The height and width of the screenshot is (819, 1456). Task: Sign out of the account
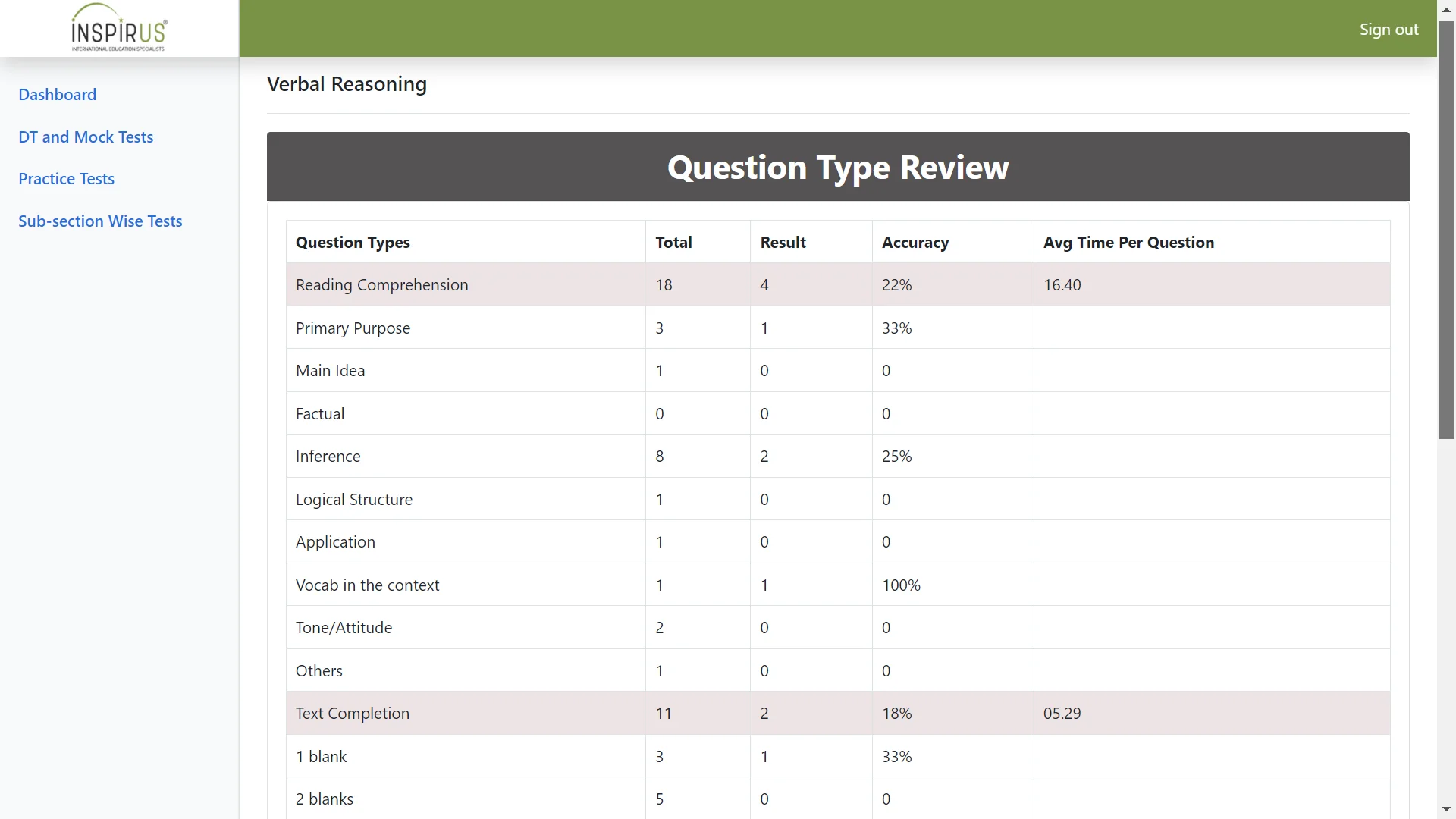[1389, 29]
